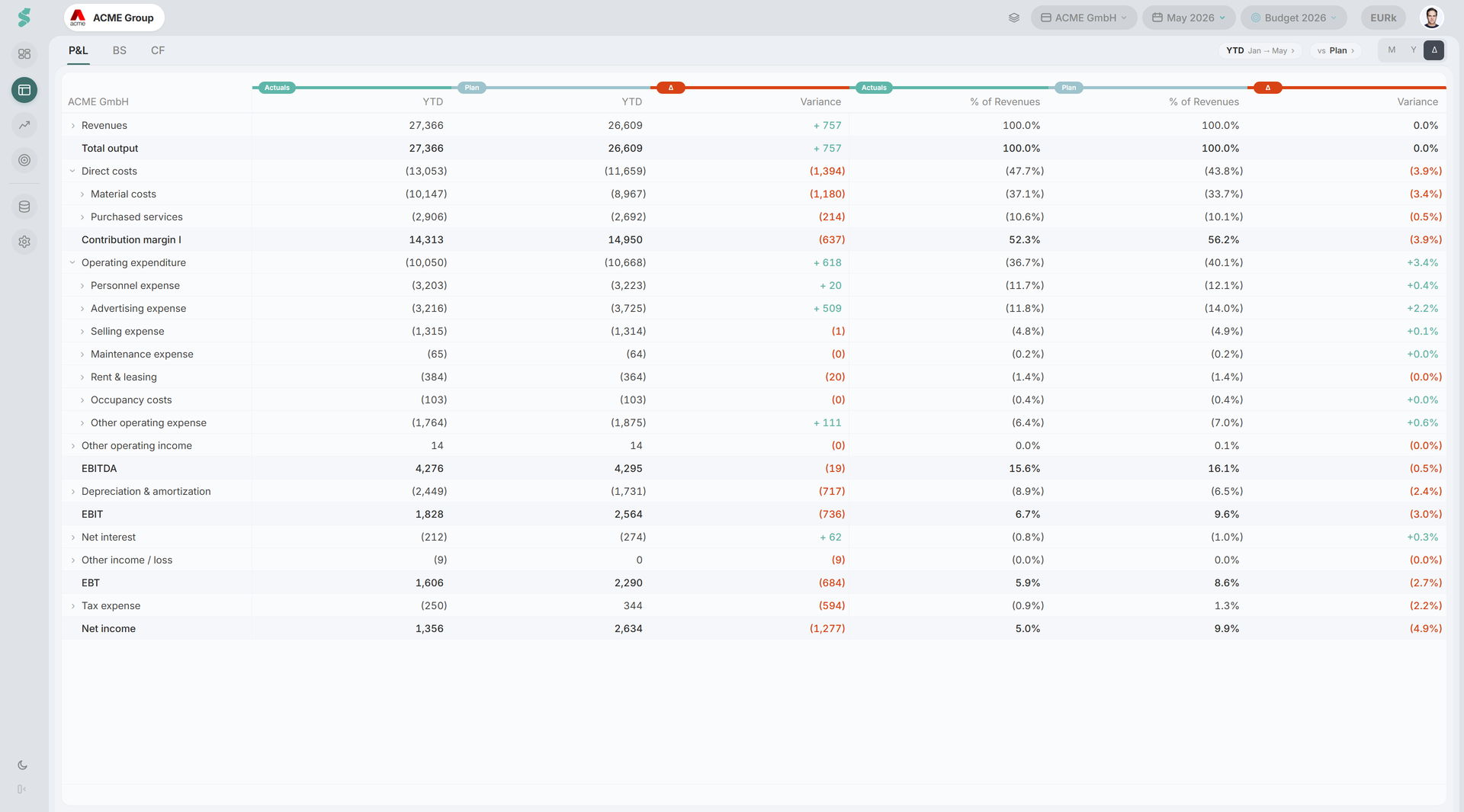Open the dashboard icon in sidebar
The width and height of the screenshot is (1464, 812).
tap(24, 54)
